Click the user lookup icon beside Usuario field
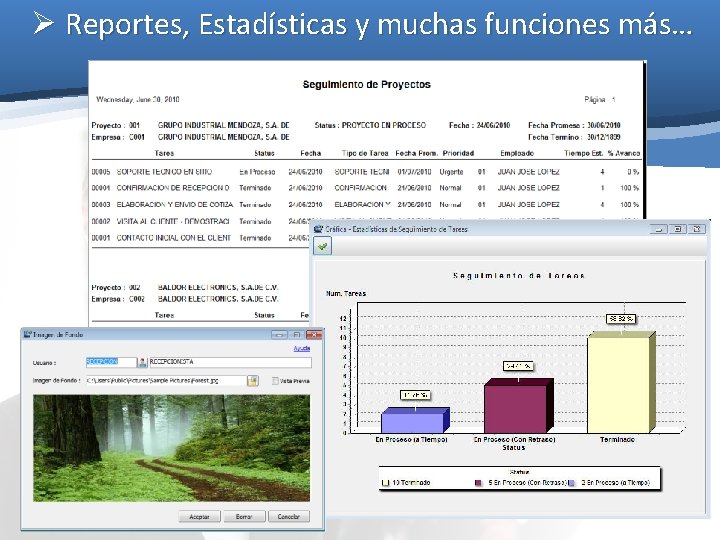The width and height of the screenshot is (720, 540). (142, 362)
